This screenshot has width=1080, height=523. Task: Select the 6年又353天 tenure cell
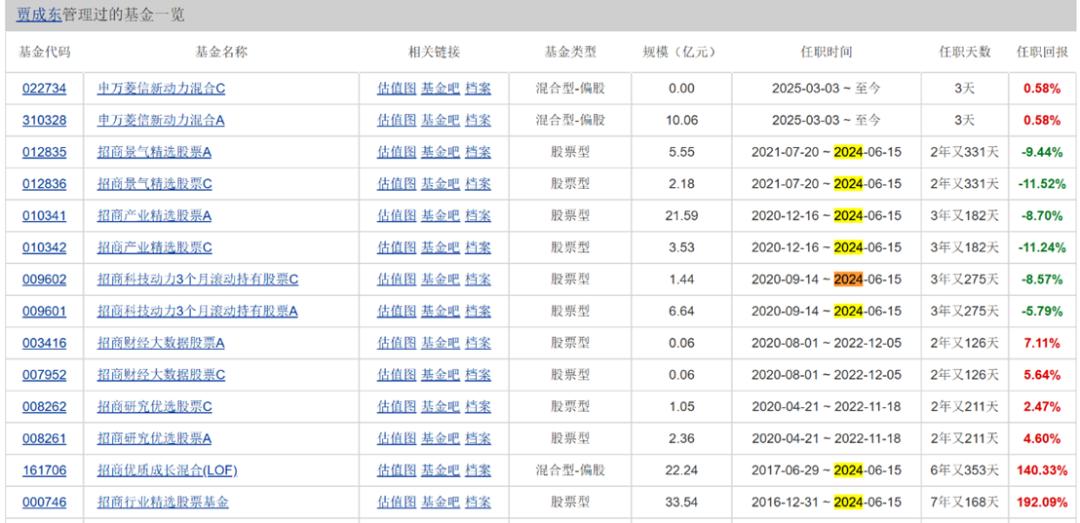(x=964, y=471)
